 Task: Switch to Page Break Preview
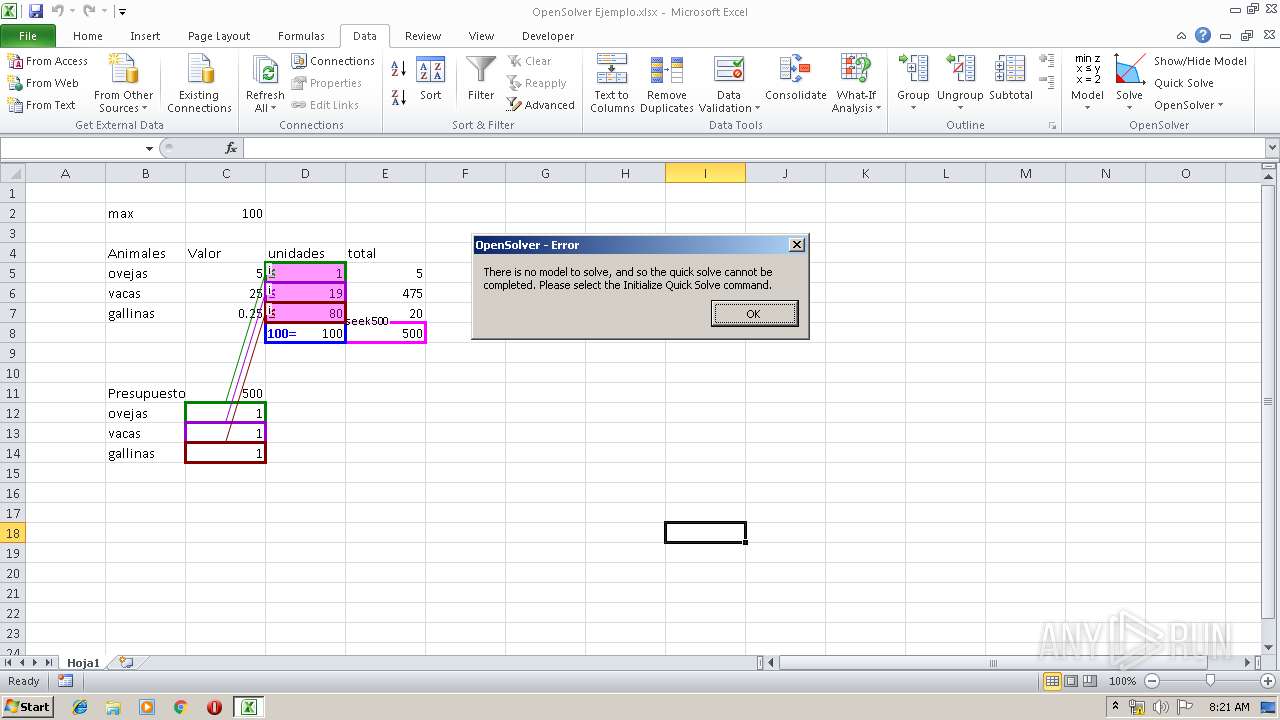pos(1090,681)
